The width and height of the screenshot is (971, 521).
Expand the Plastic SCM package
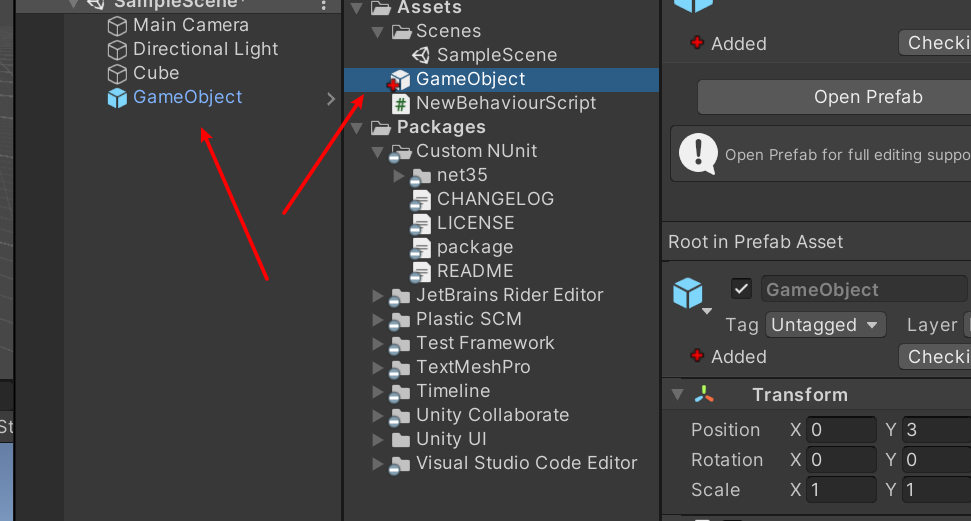coord(378,320)
